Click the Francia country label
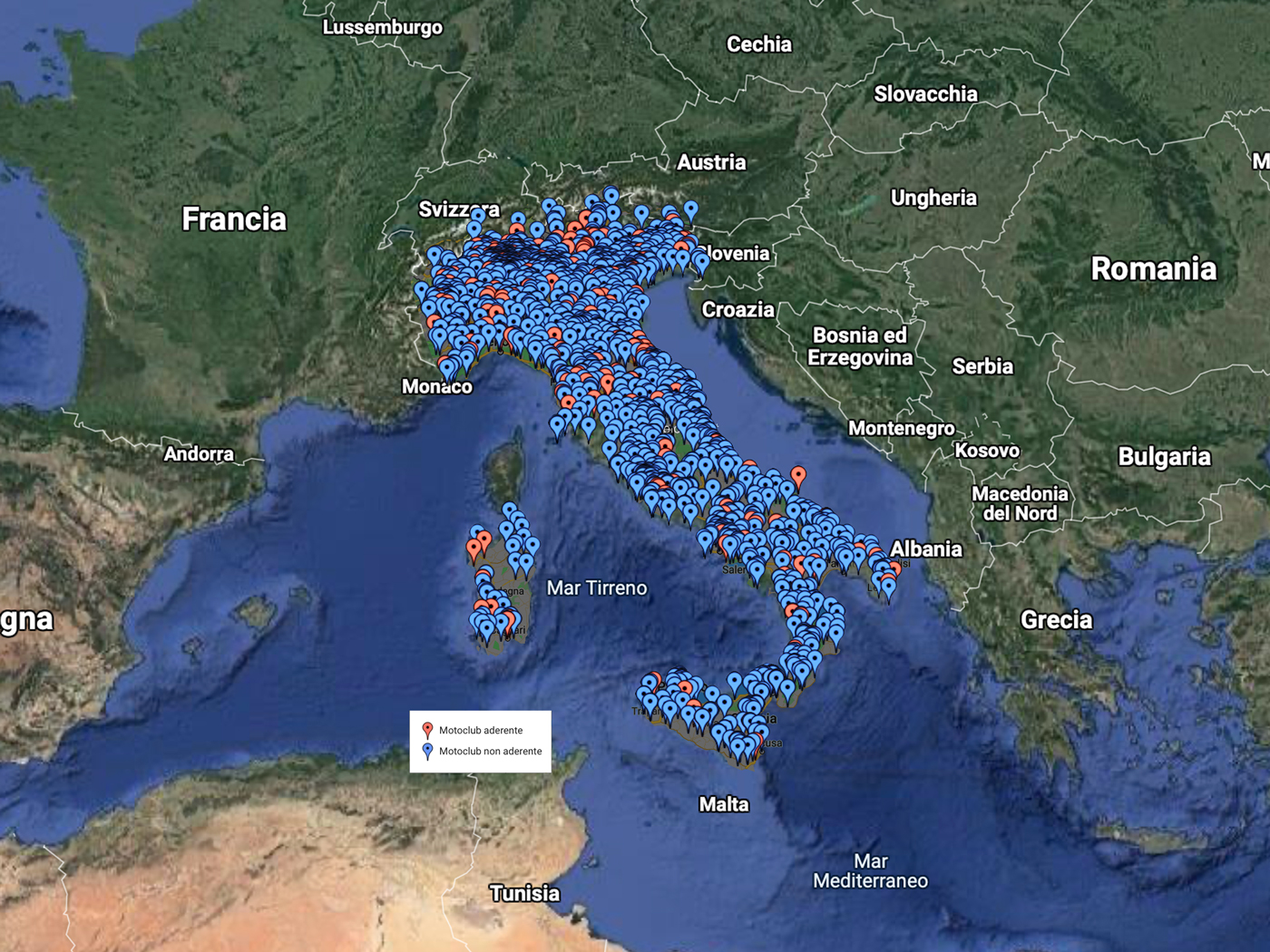1270x952 pixels. pyautogui.click(x=234, y=219)
